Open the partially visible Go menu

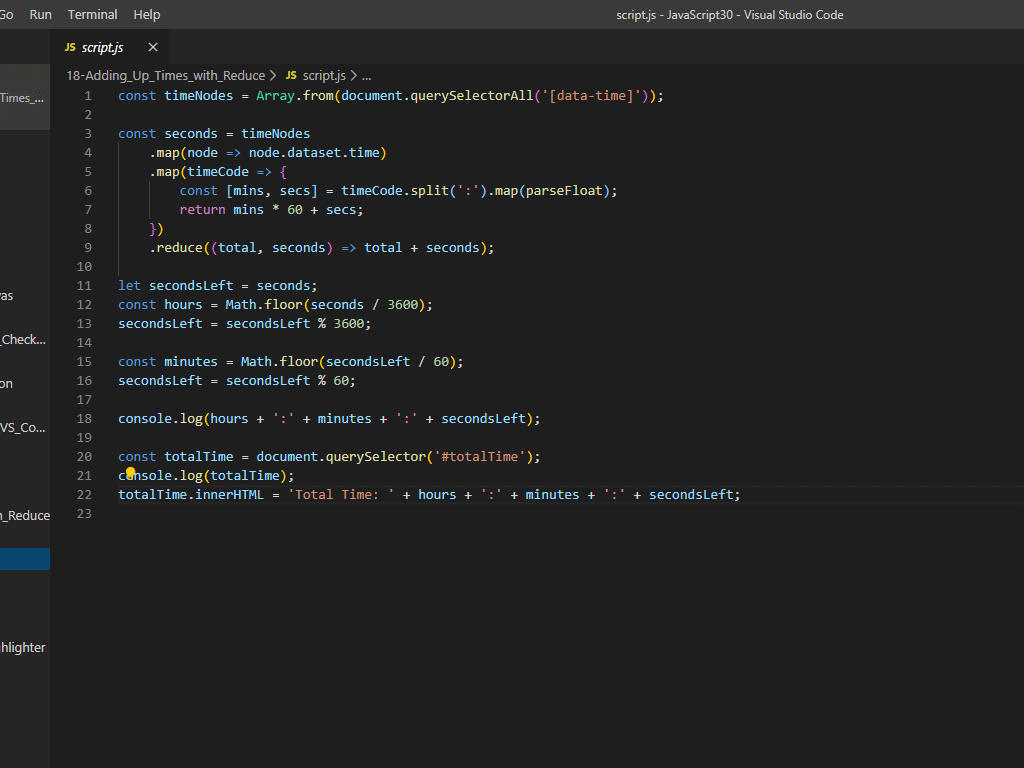(7, 14)
